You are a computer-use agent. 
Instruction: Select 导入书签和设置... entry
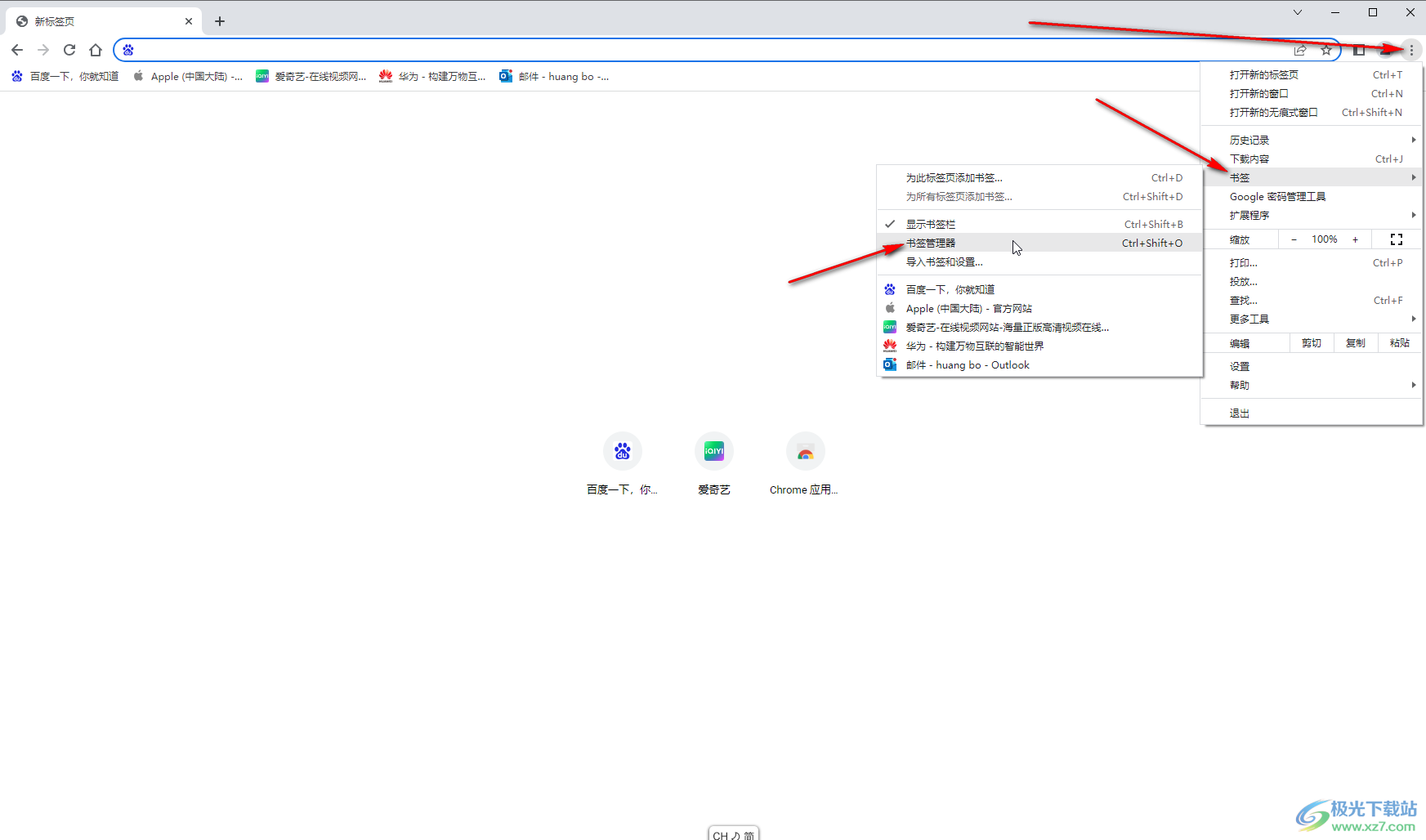1039,261
